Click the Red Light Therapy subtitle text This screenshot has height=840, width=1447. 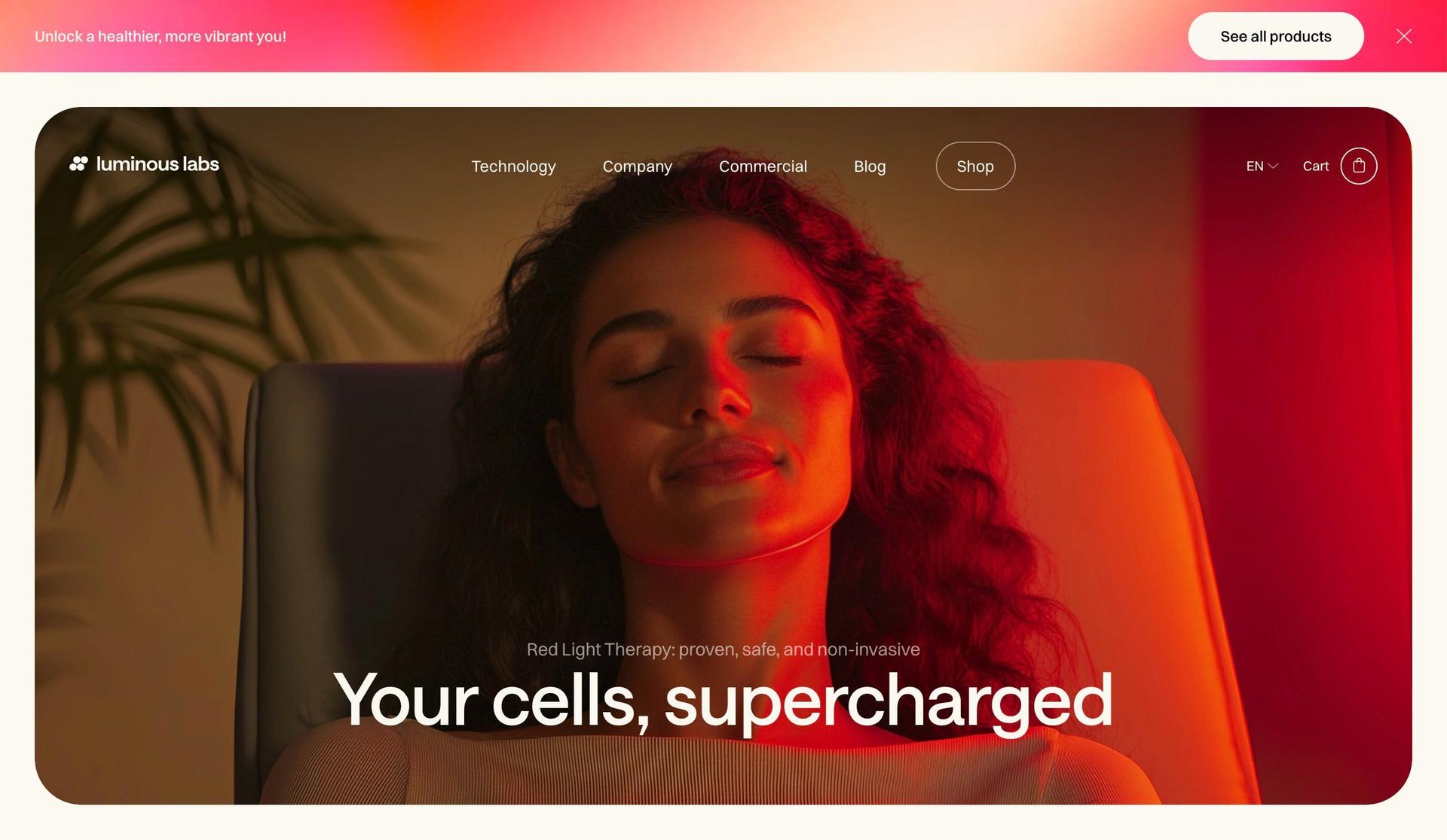(723, 649)
